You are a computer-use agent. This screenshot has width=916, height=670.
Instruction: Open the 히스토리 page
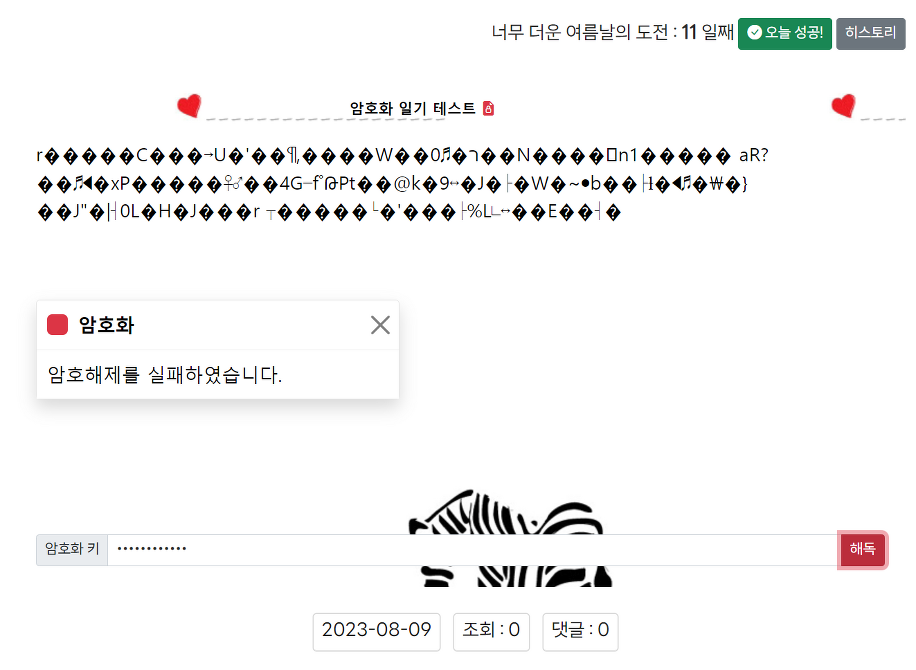[870, 33]
